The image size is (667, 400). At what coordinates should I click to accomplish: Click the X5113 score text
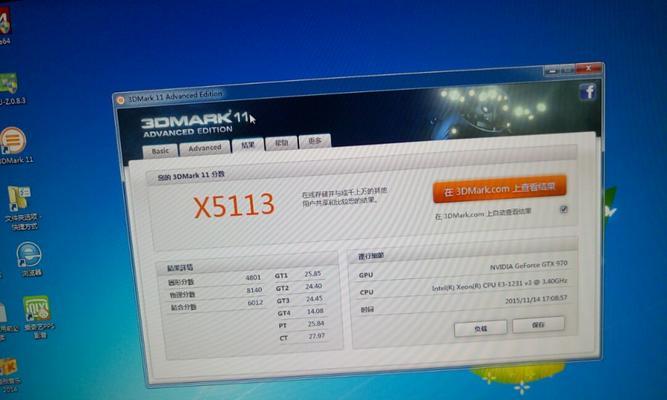(x=234, y=206)
